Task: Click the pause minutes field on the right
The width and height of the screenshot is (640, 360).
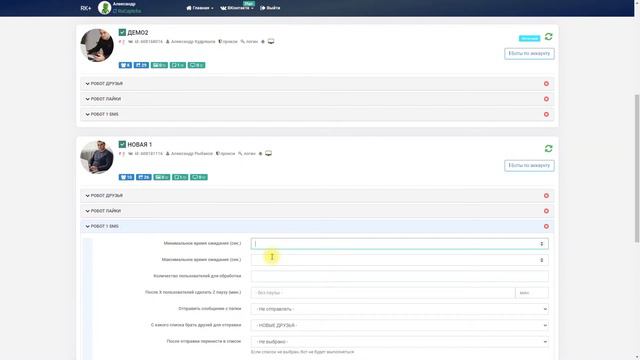Action: tap(532, 293)
